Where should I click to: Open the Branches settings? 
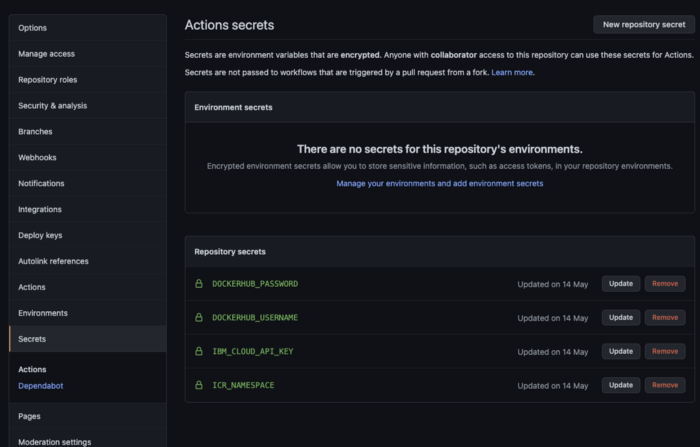point(88,131)
